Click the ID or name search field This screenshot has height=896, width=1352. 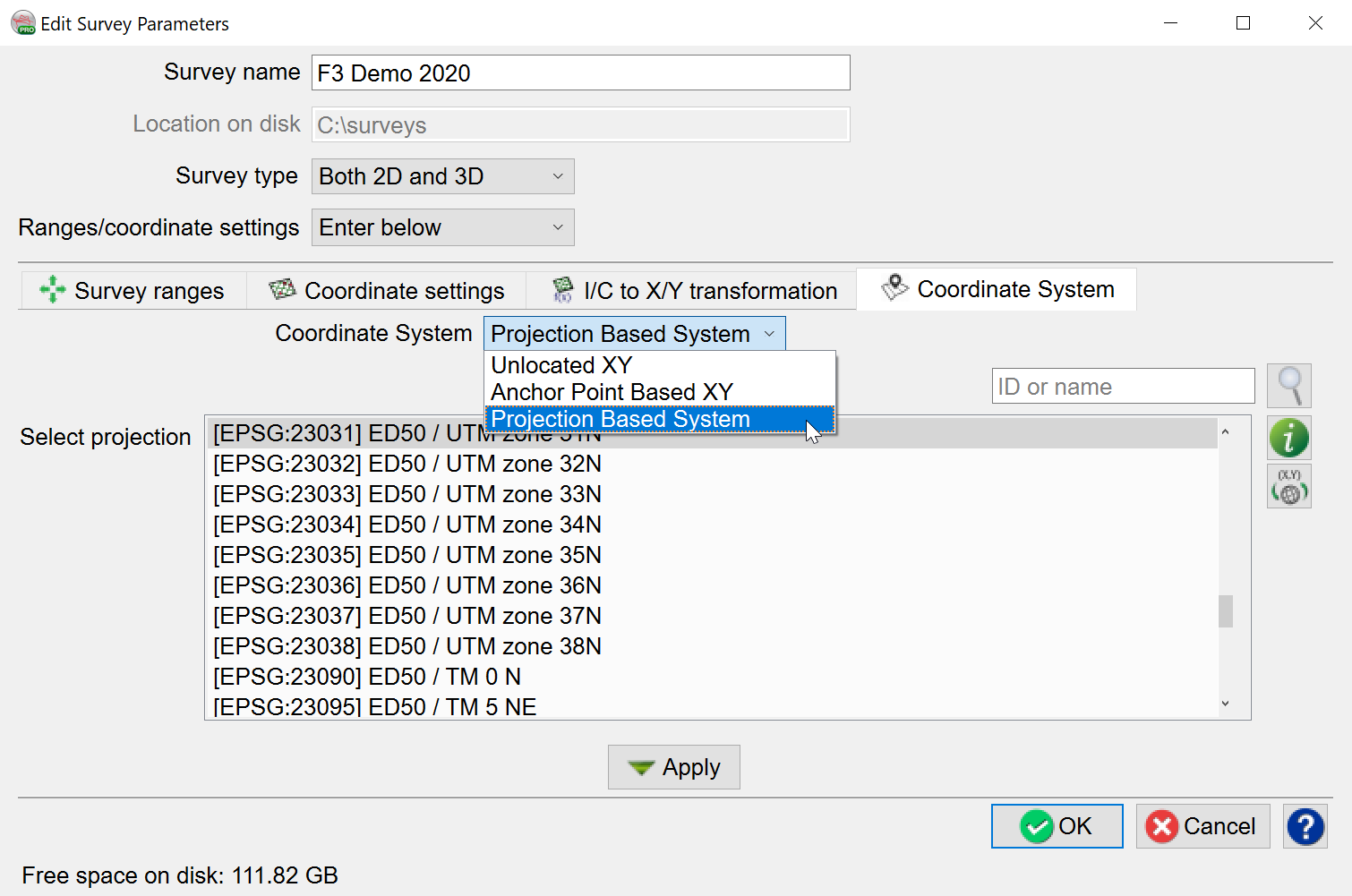[x=1122, y=387]
